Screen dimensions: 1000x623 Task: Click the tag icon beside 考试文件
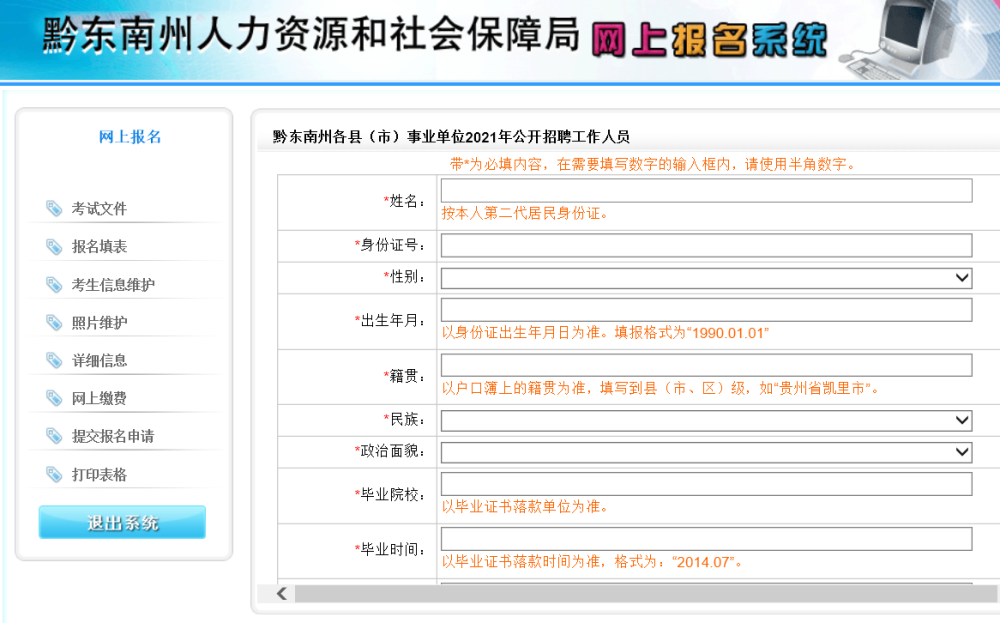(x=54, y=208)
